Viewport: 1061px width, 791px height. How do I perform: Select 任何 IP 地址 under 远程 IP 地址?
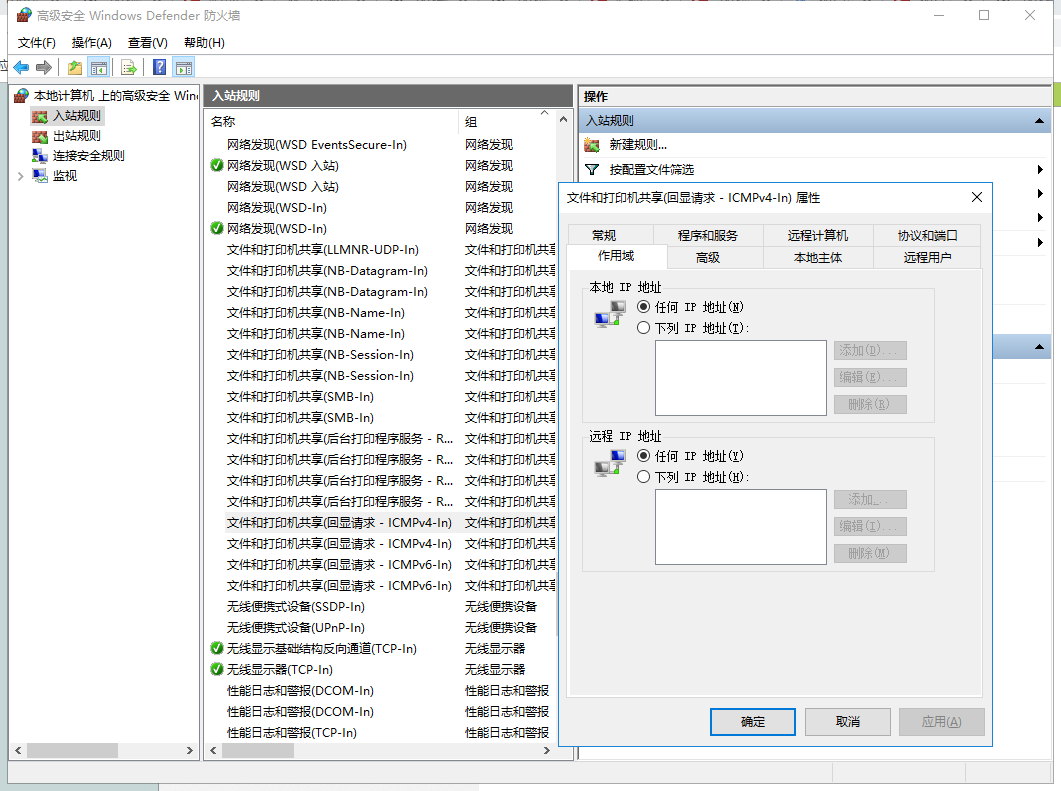[644, 456]
